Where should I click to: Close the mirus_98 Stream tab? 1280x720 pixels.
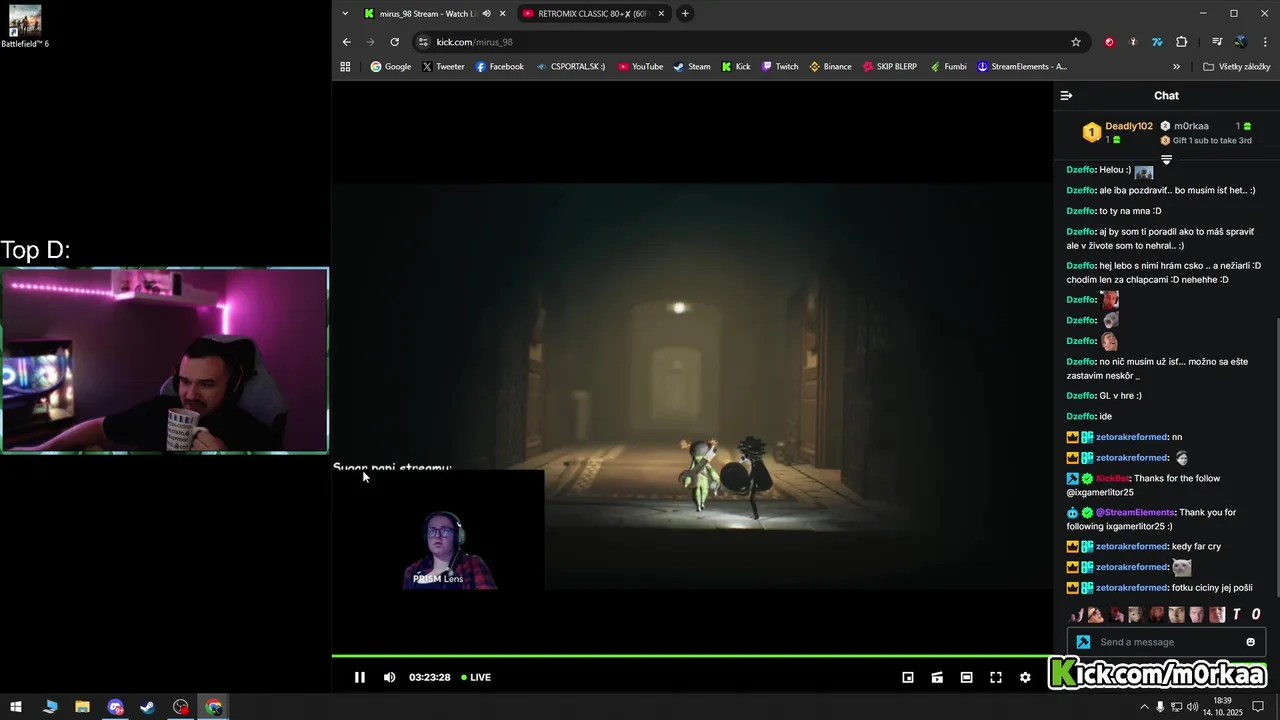pos(502,13)
